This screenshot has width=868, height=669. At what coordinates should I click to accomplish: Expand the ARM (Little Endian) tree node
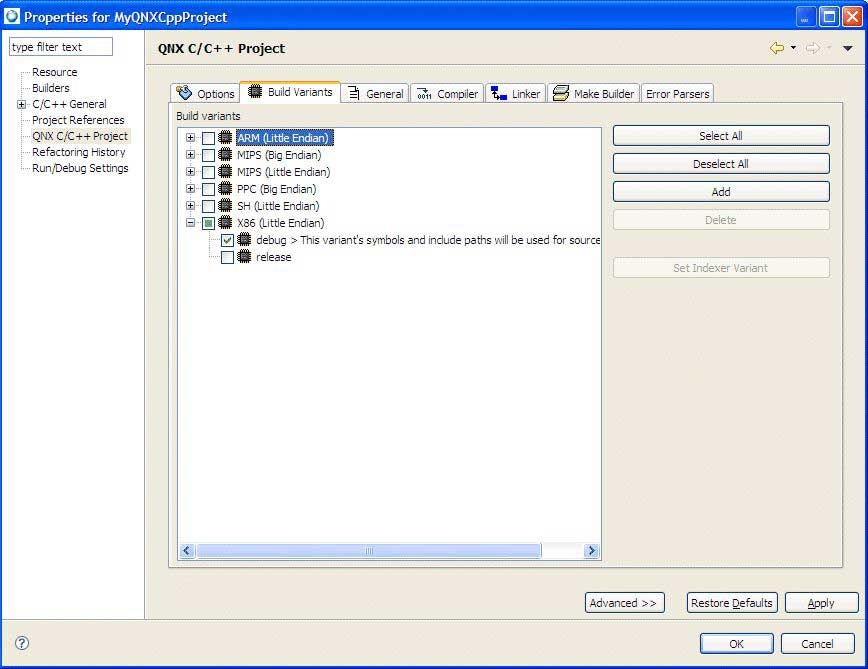[x=189, y=138]
